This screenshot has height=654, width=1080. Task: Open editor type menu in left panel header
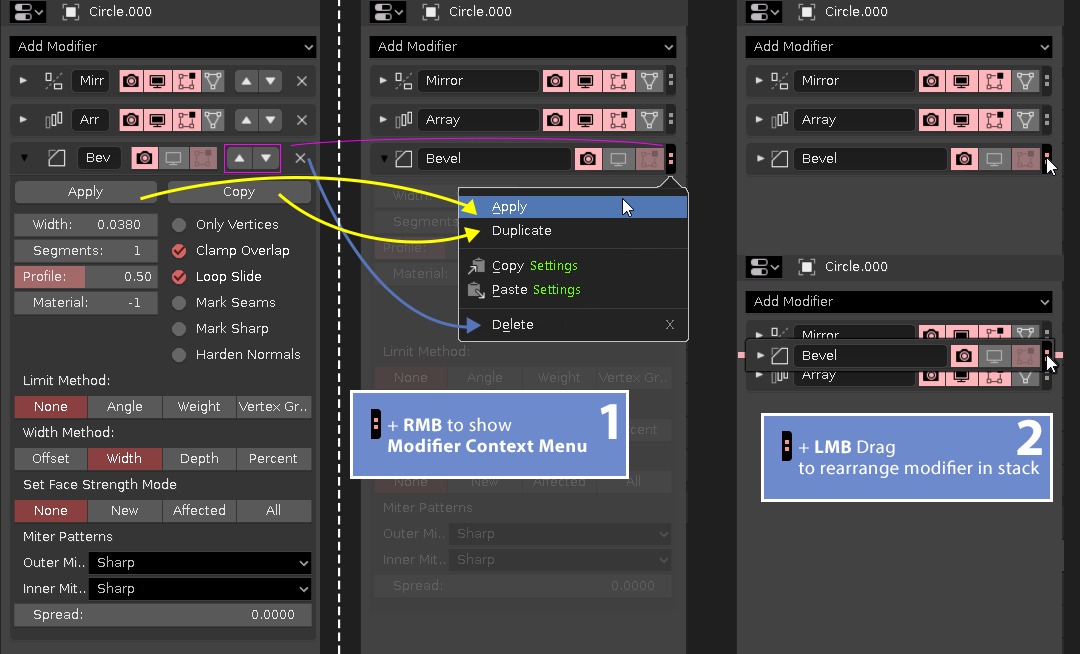click(29, 12)
